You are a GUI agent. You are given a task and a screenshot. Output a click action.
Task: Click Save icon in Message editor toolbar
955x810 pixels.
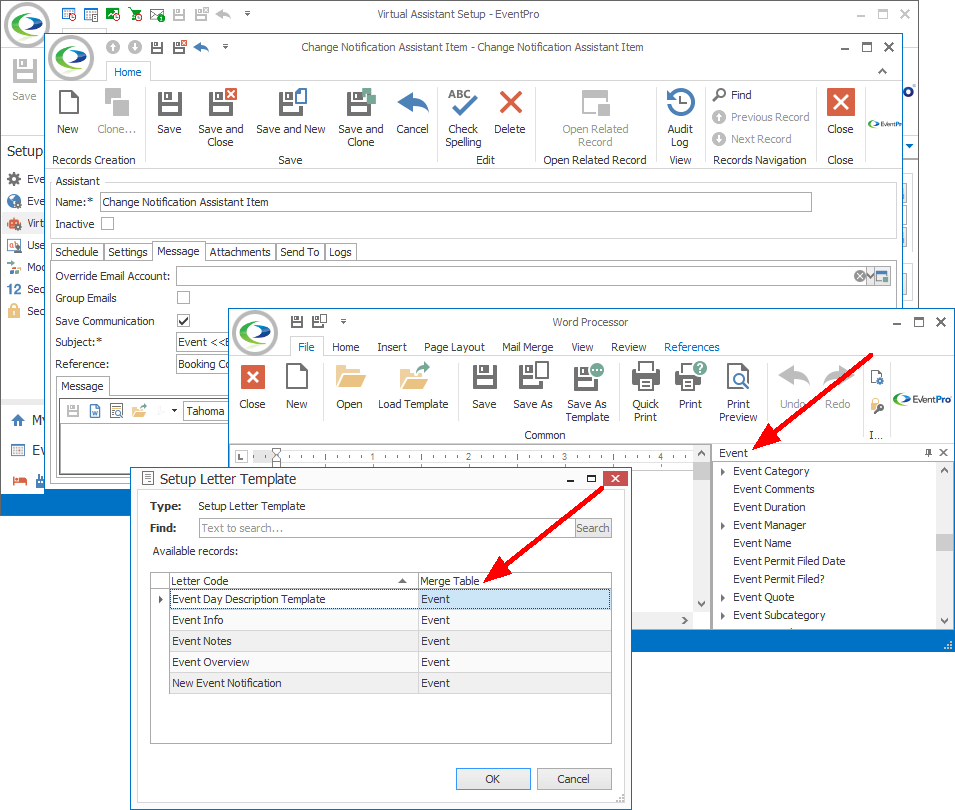pyautogui.click(x=73, y=411)
